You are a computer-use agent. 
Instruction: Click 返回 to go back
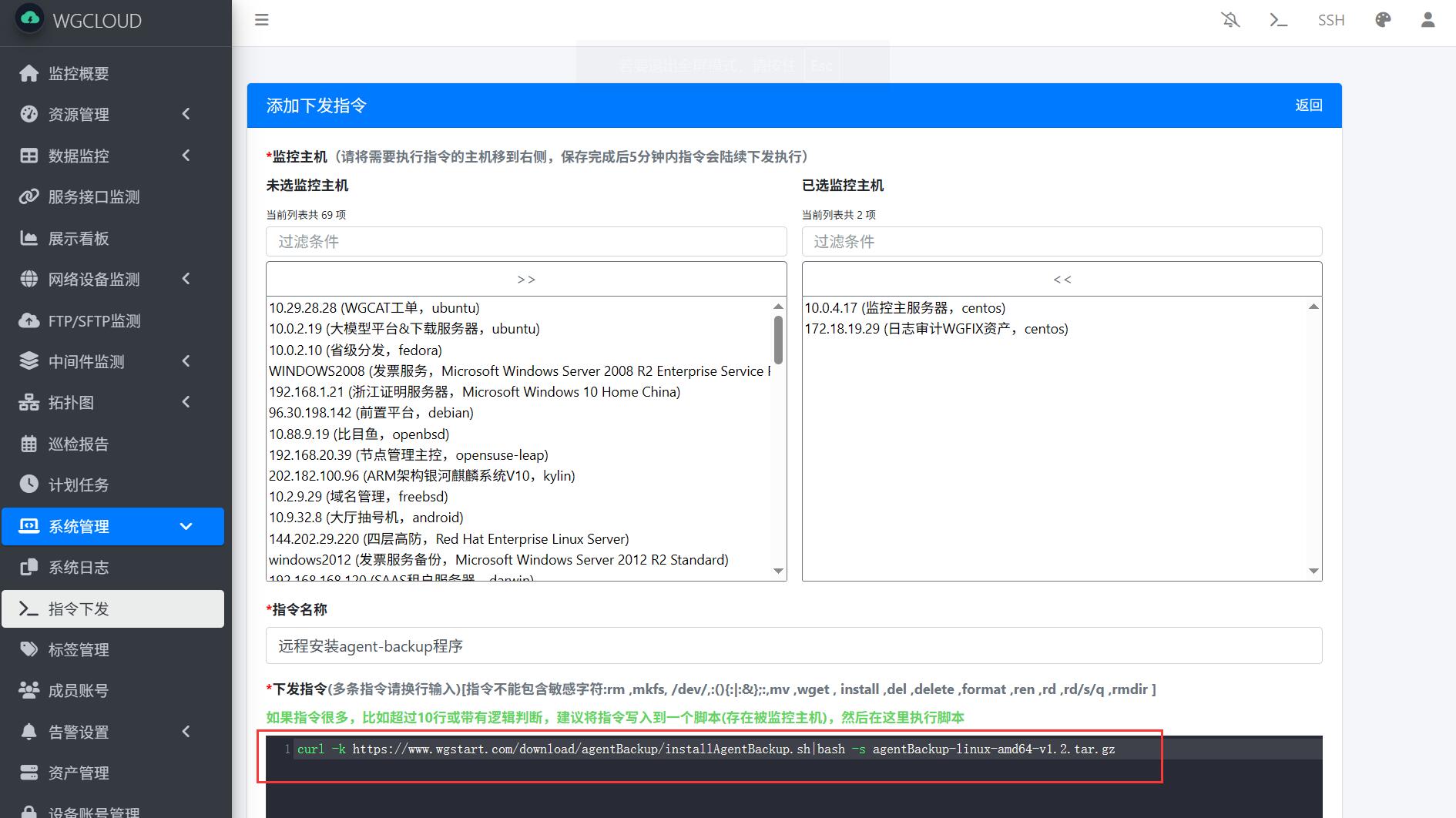tap(1308, 106)
